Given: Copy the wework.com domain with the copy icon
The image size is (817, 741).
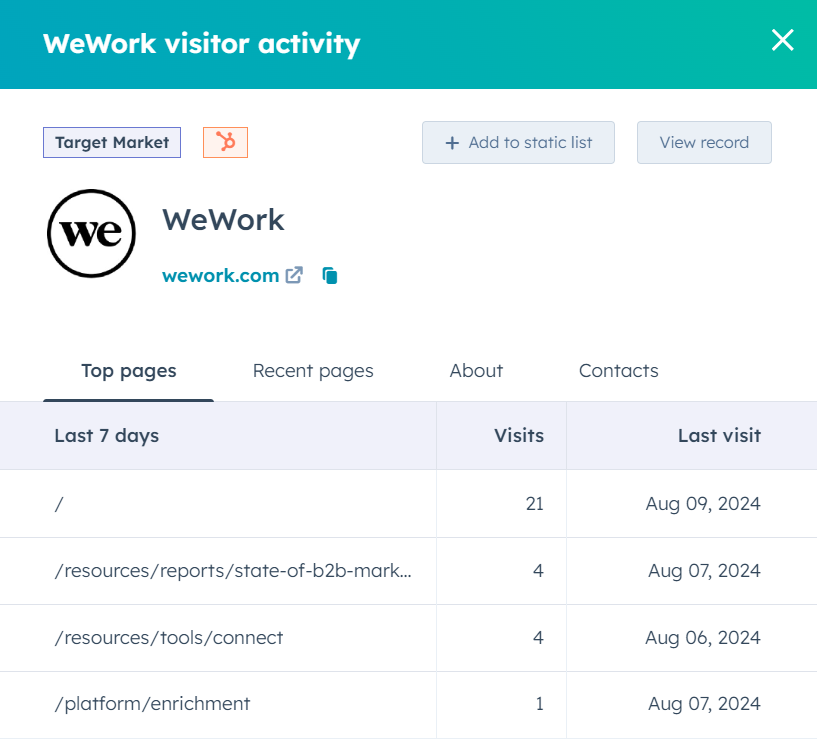Looking at the screenshot, I should pos(330,275).
